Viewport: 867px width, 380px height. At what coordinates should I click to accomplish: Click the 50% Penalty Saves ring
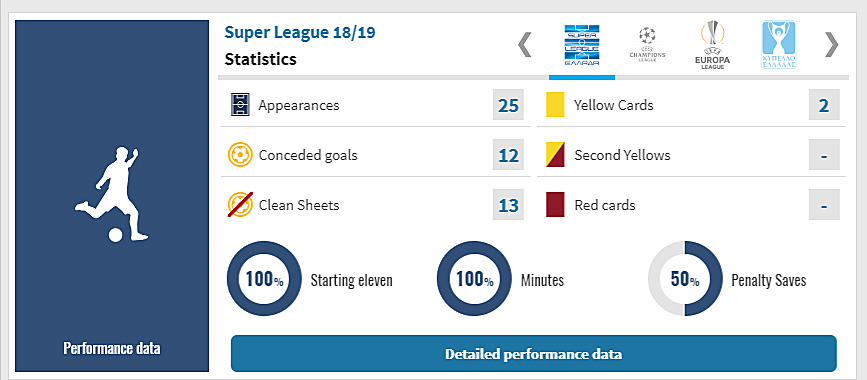685,278
